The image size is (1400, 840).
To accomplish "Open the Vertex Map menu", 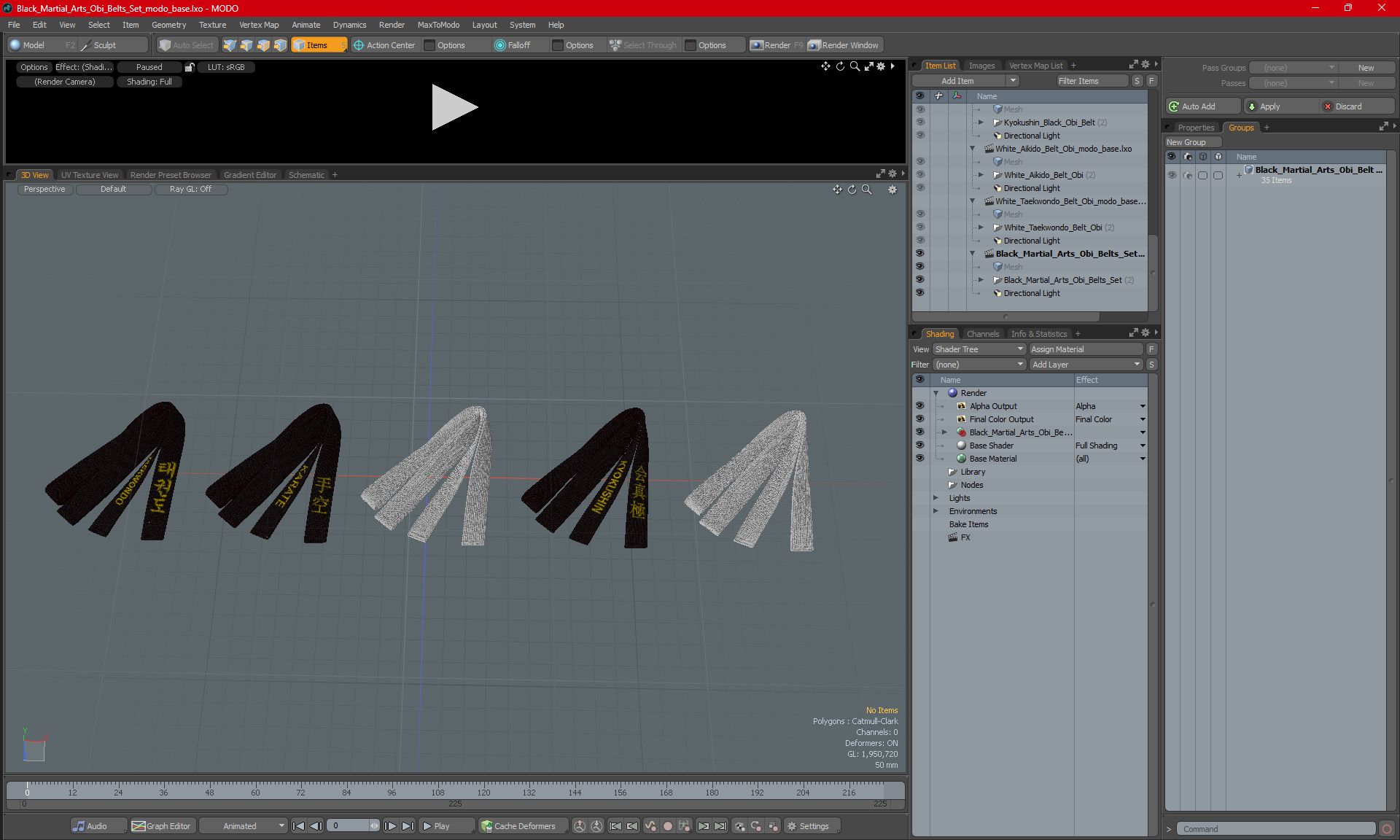I will 259,25.
